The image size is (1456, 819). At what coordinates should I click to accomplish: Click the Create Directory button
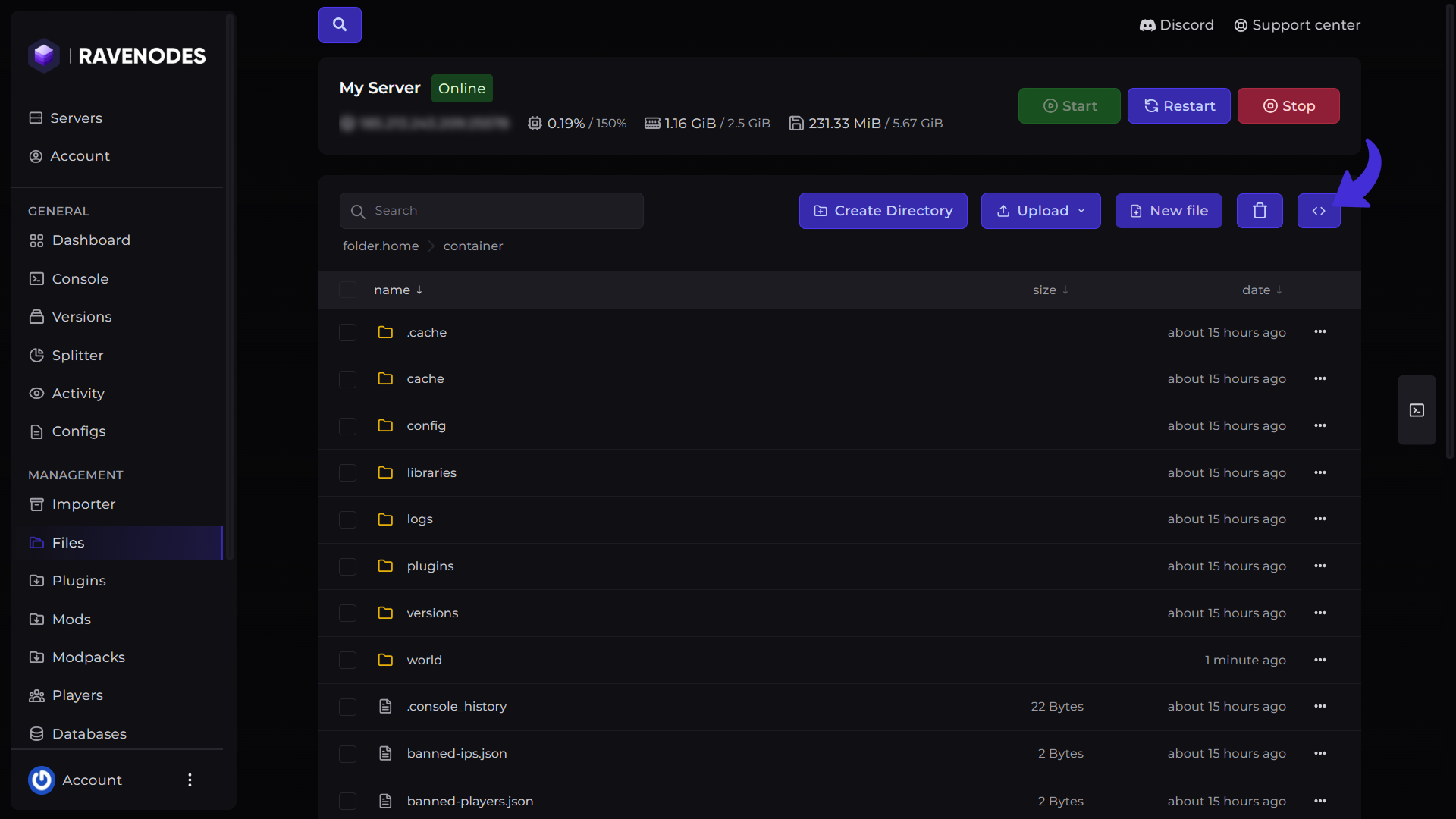point(883,211)
